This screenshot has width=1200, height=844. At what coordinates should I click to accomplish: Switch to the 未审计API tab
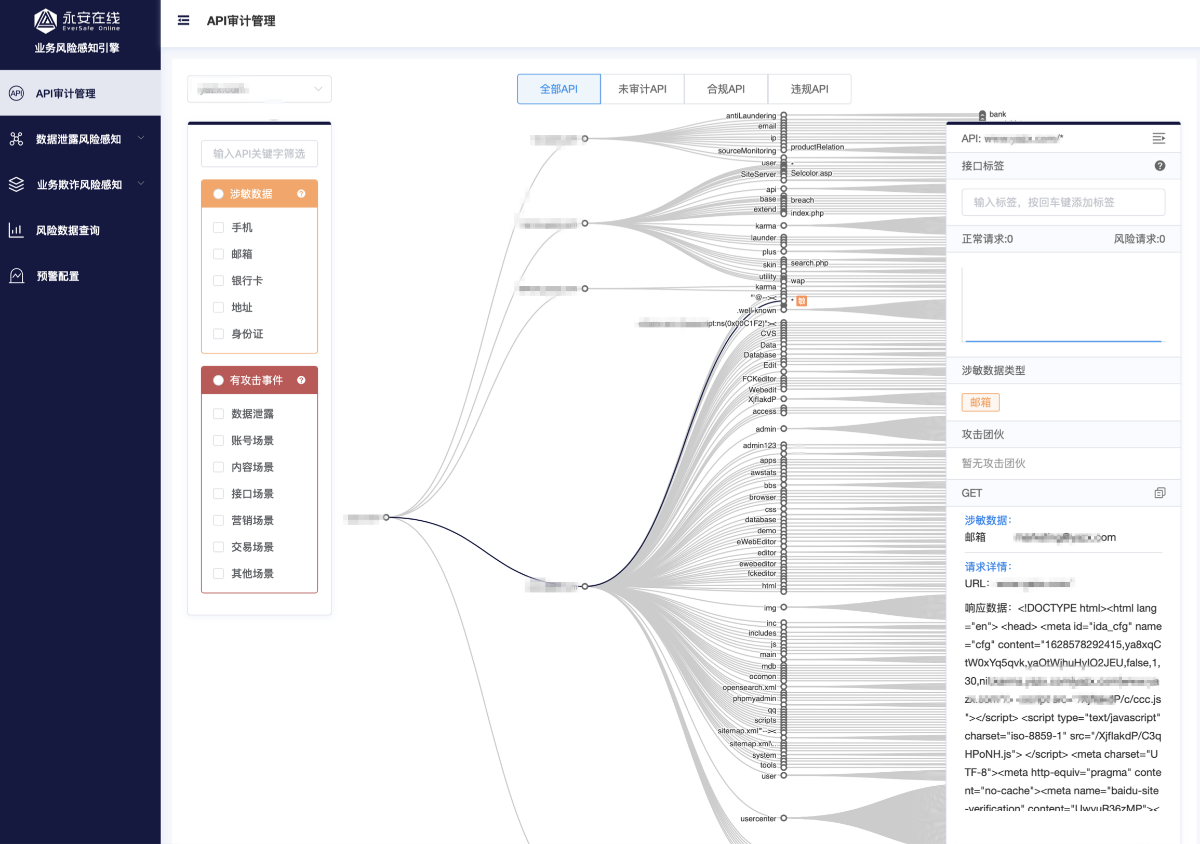pos(642,89)
